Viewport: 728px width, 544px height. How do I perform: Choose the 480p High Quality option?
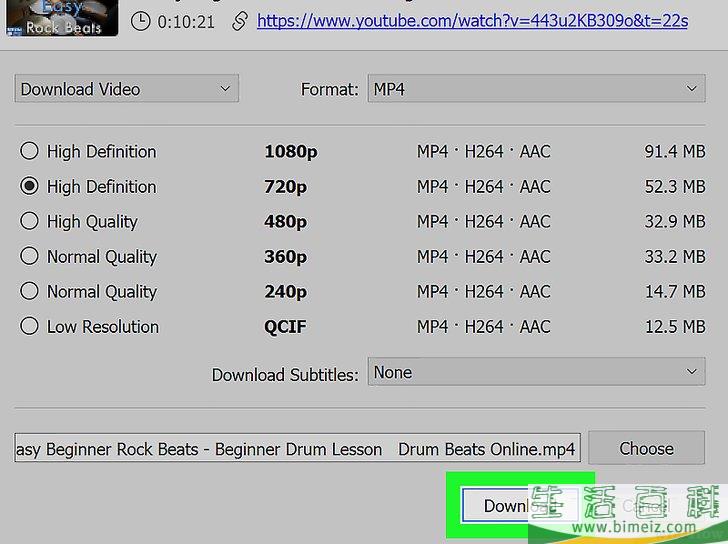tap(30, 221)
